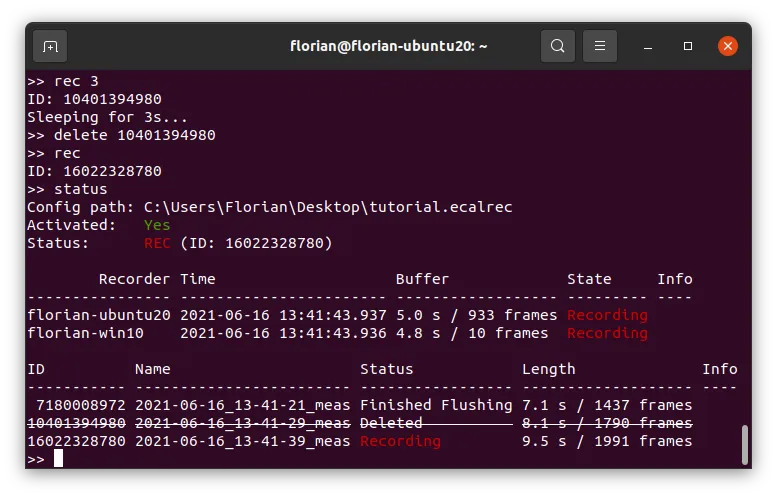This screenshot has height=497, width=777.
Task: Click measurement ID 16022328780 in bottom table
Action: click(x=76, y=441)
